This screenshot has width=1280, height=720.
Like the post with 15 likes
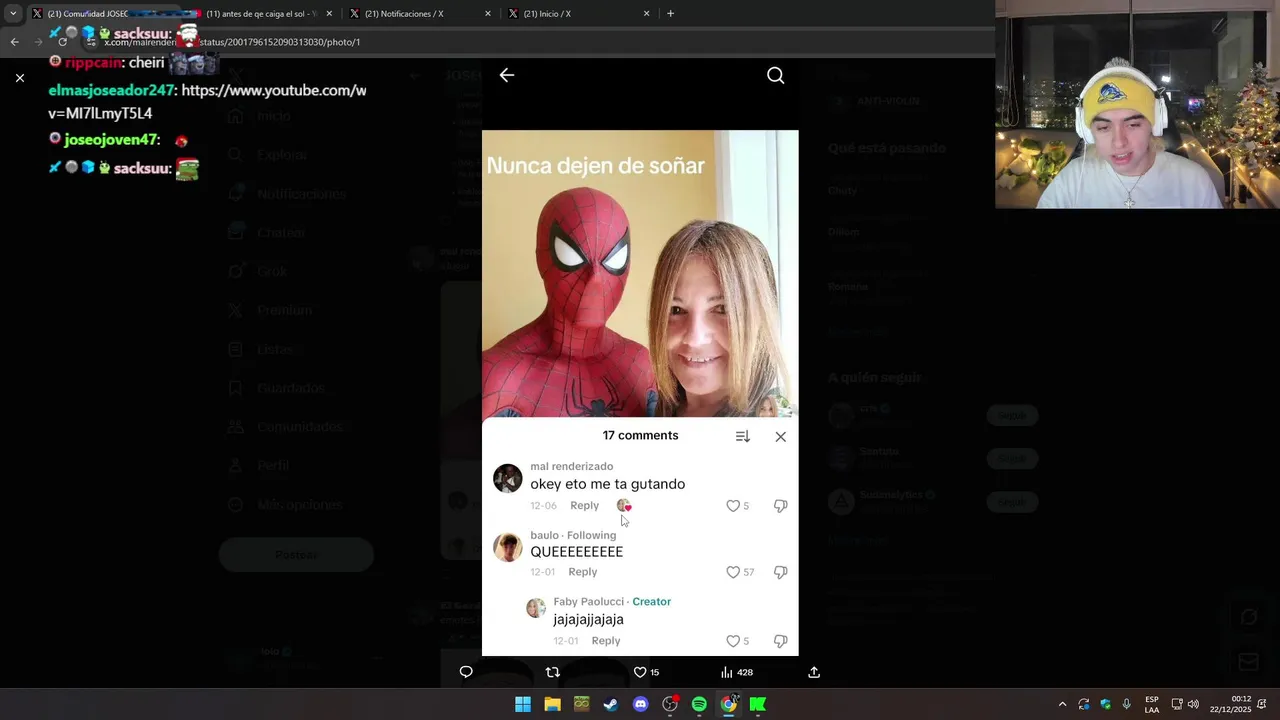pos(646,672)
